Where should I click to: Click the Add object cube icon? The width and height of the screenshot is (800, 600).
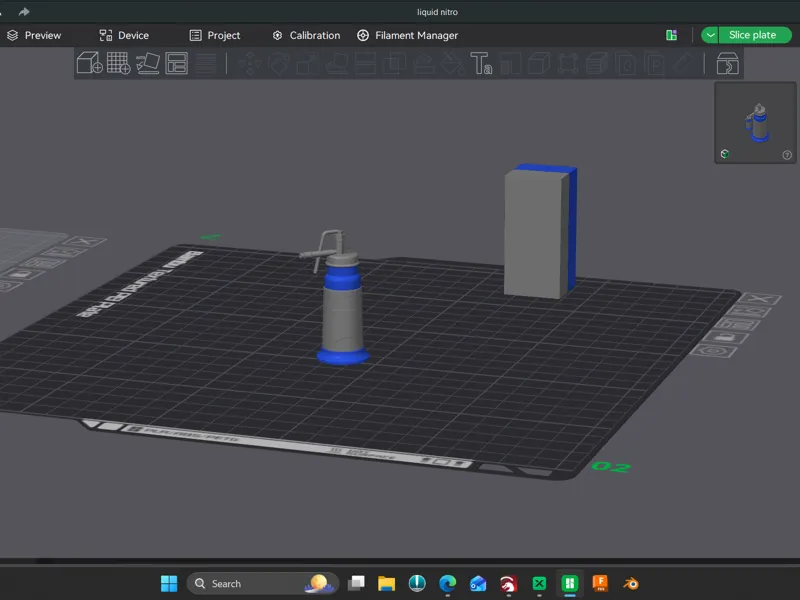(89, 63)
